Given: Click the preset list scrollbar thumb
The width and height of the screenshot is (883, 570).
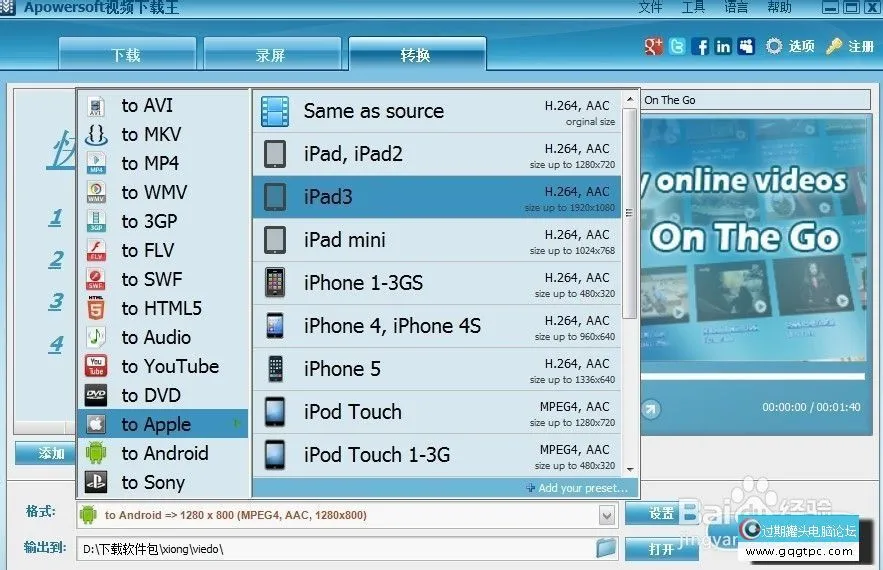Looking at the screenshot, I should 630,213.
